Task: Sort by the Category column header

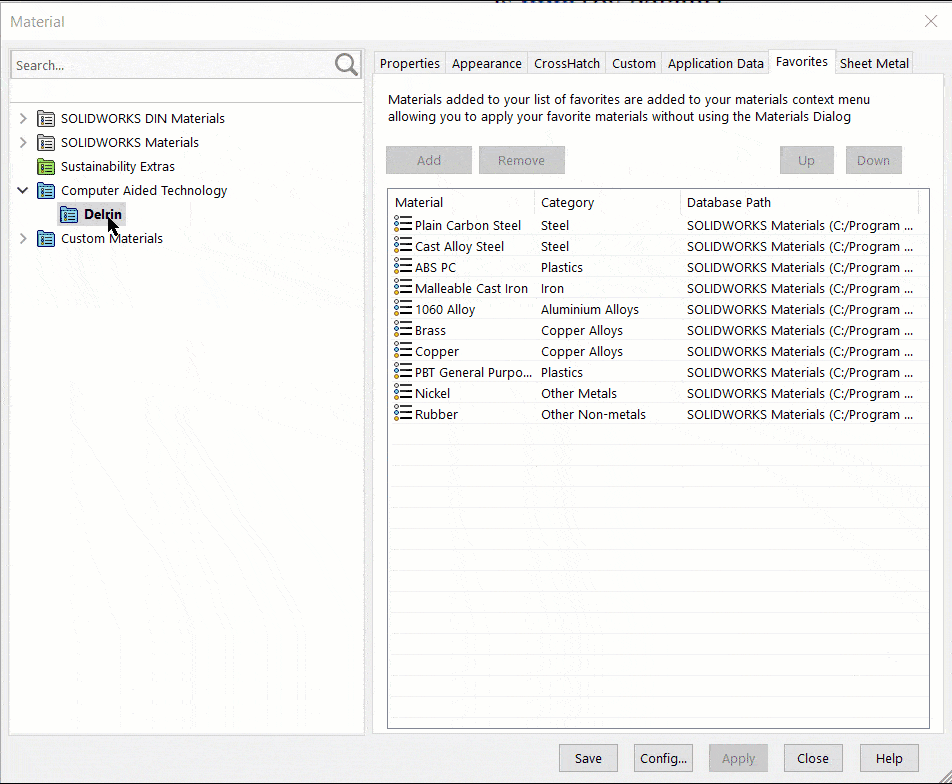Action: [607, 202]
